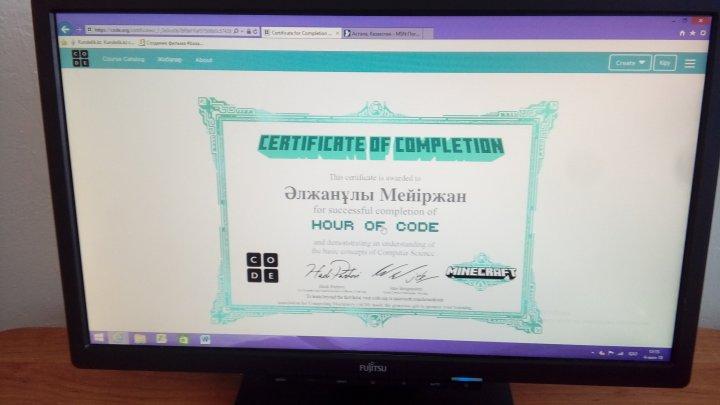Click the sign-in button next to Create
This screenshot has height=405, width=720.
(x=665, y=63)
